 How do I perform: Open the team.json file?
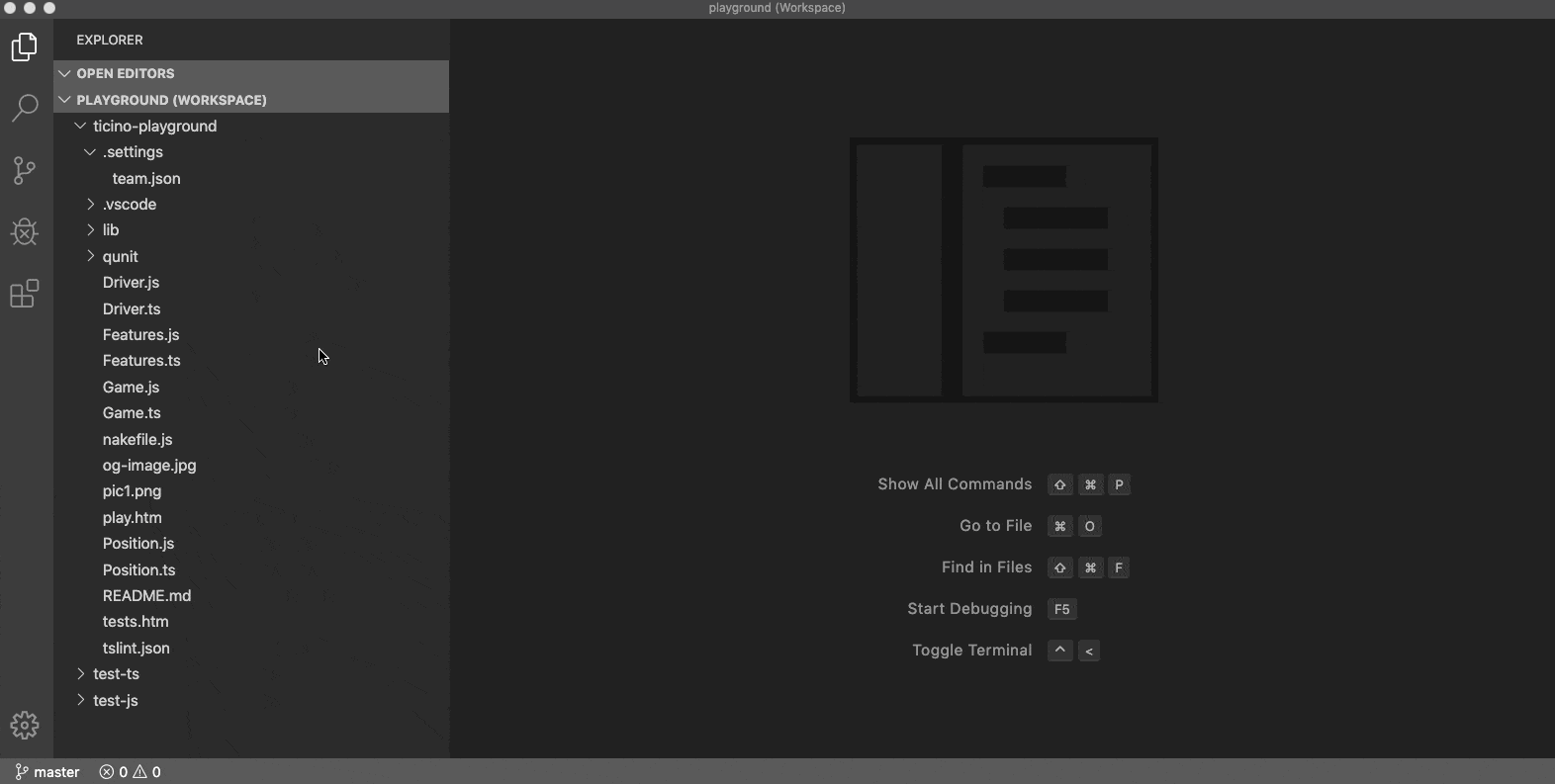[146, 179]
